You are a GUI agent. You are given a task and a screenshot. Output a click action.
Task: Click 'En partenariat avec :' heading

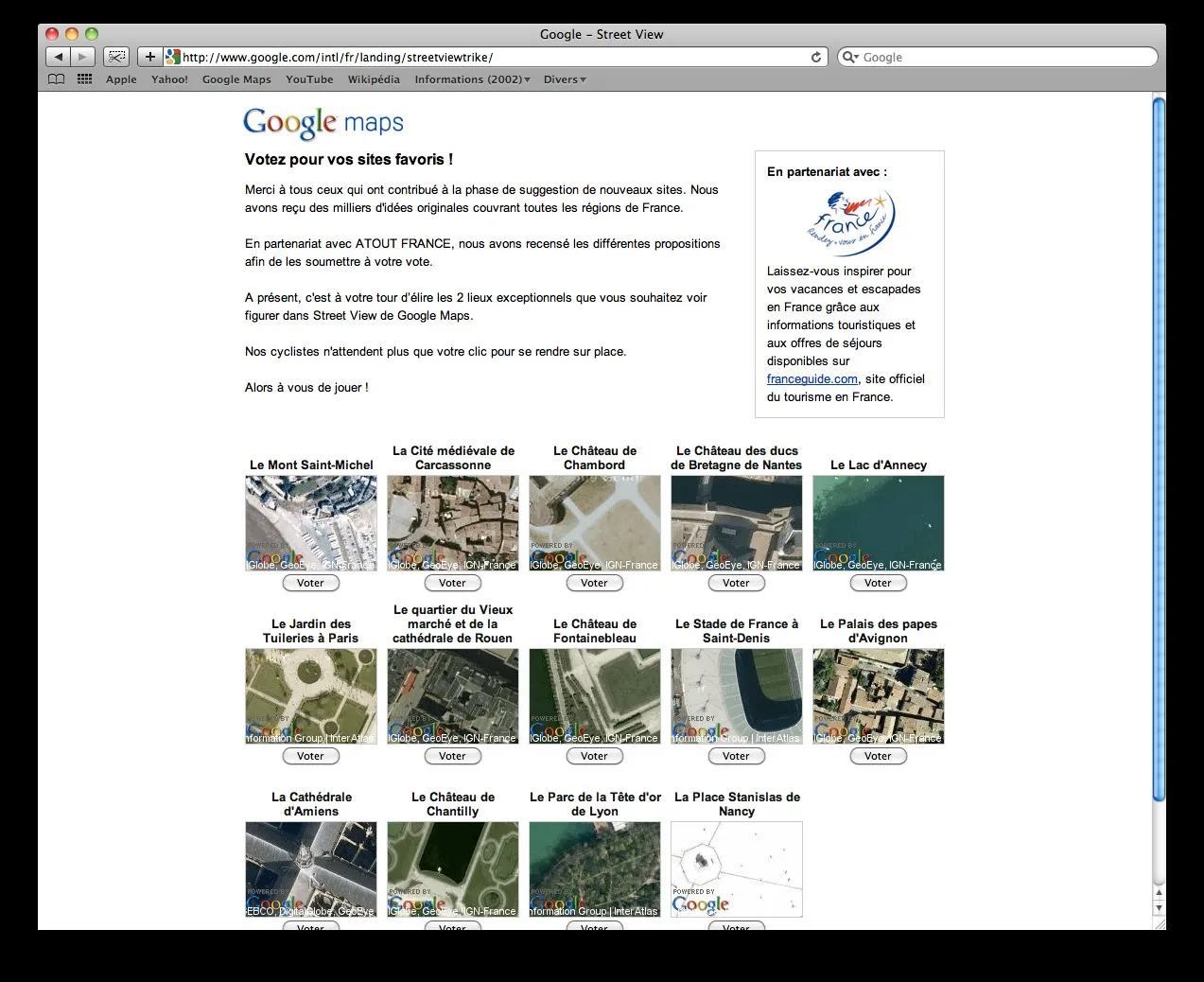[827, 172]
